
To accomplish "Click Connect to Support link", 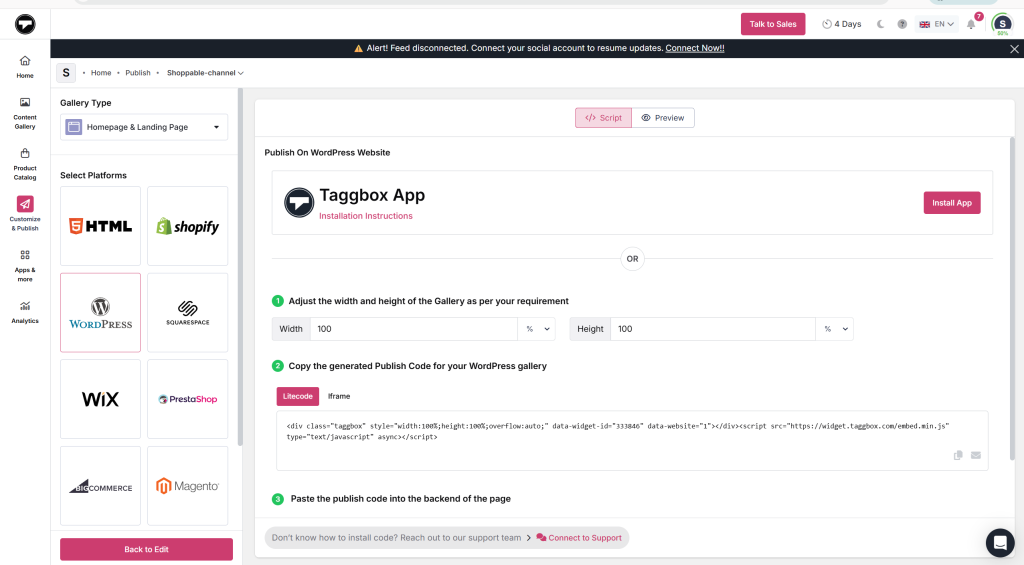I will 579,538.
